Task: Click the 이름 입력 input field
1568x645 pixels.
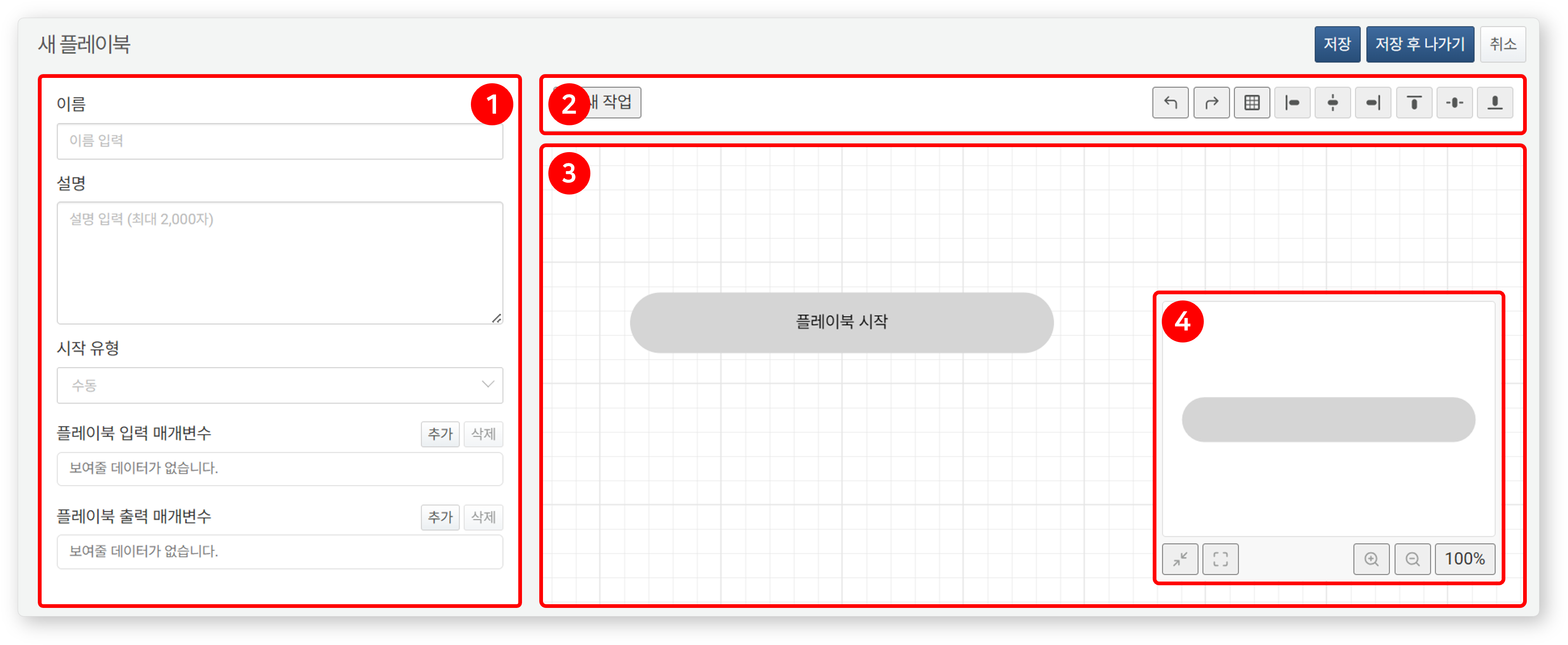Action: tap(280, 141)
